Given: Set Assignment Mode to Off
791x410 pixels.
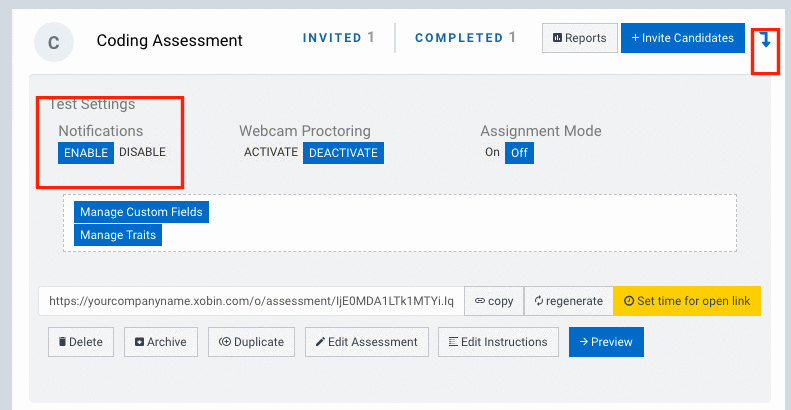Looking at the screenshot, I should 519,153.
